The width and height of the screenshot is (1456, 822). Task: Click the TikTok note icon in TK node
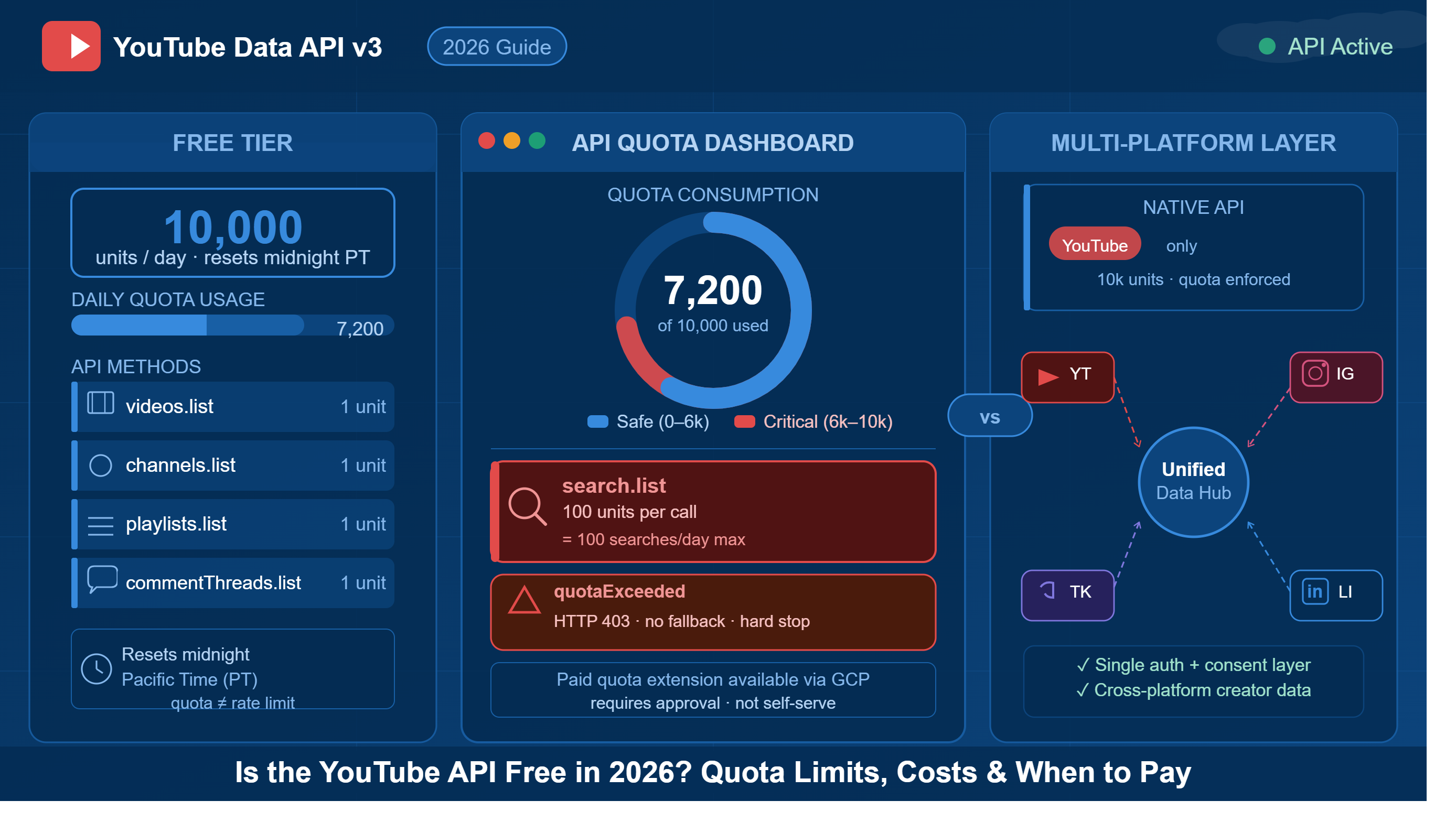(x=1048, y=590)
